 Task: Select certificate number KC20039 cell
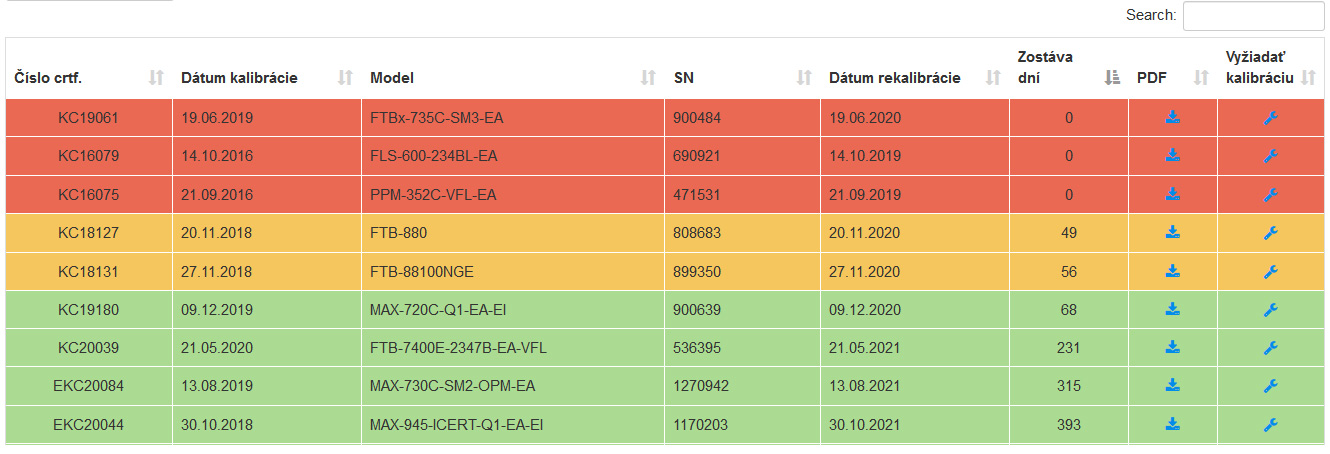coord(89,348)
